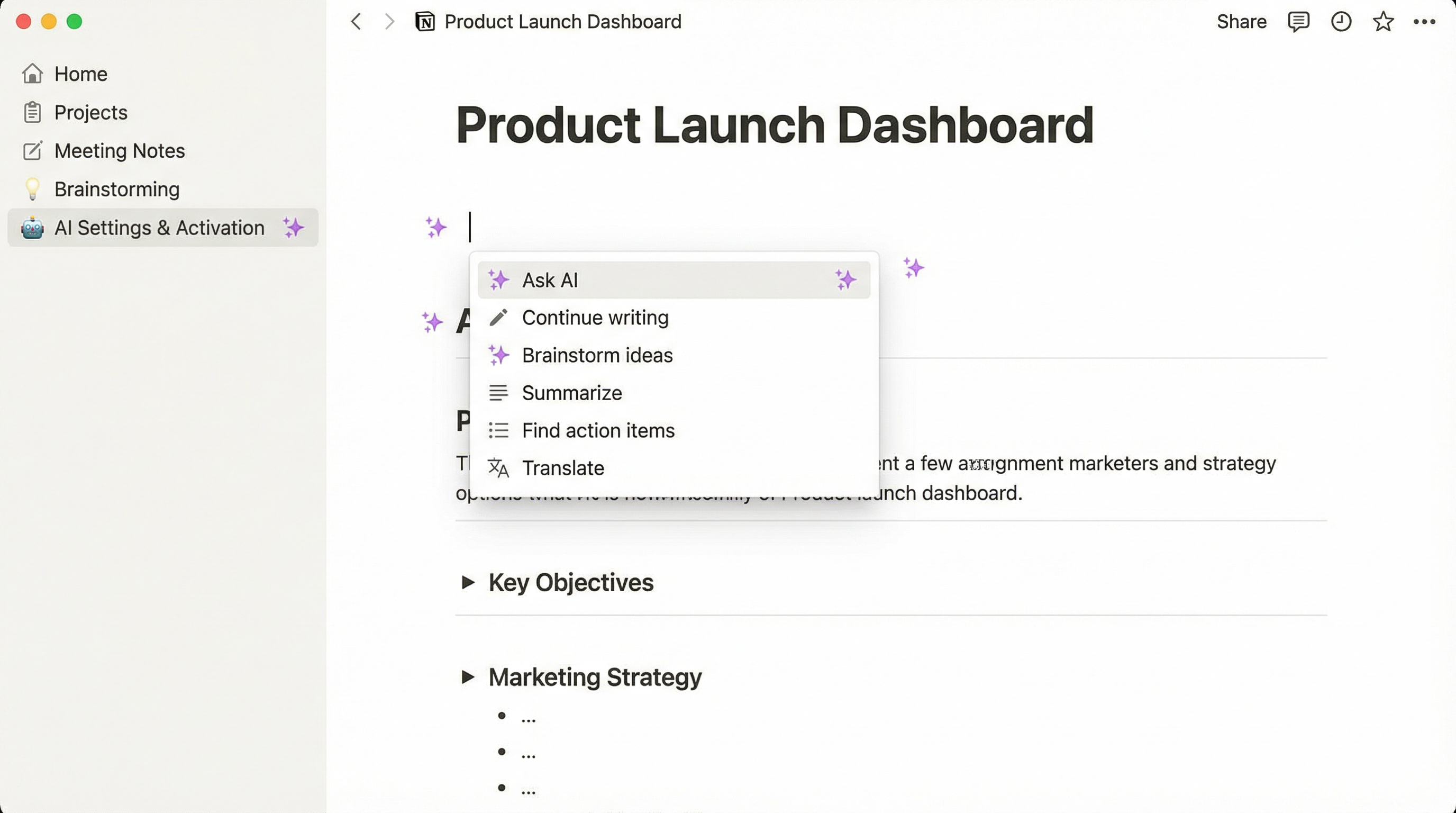Viewport: 1456px width, 813px height.
Task: Toggle favorite with the star icon
Action: 1382,22
